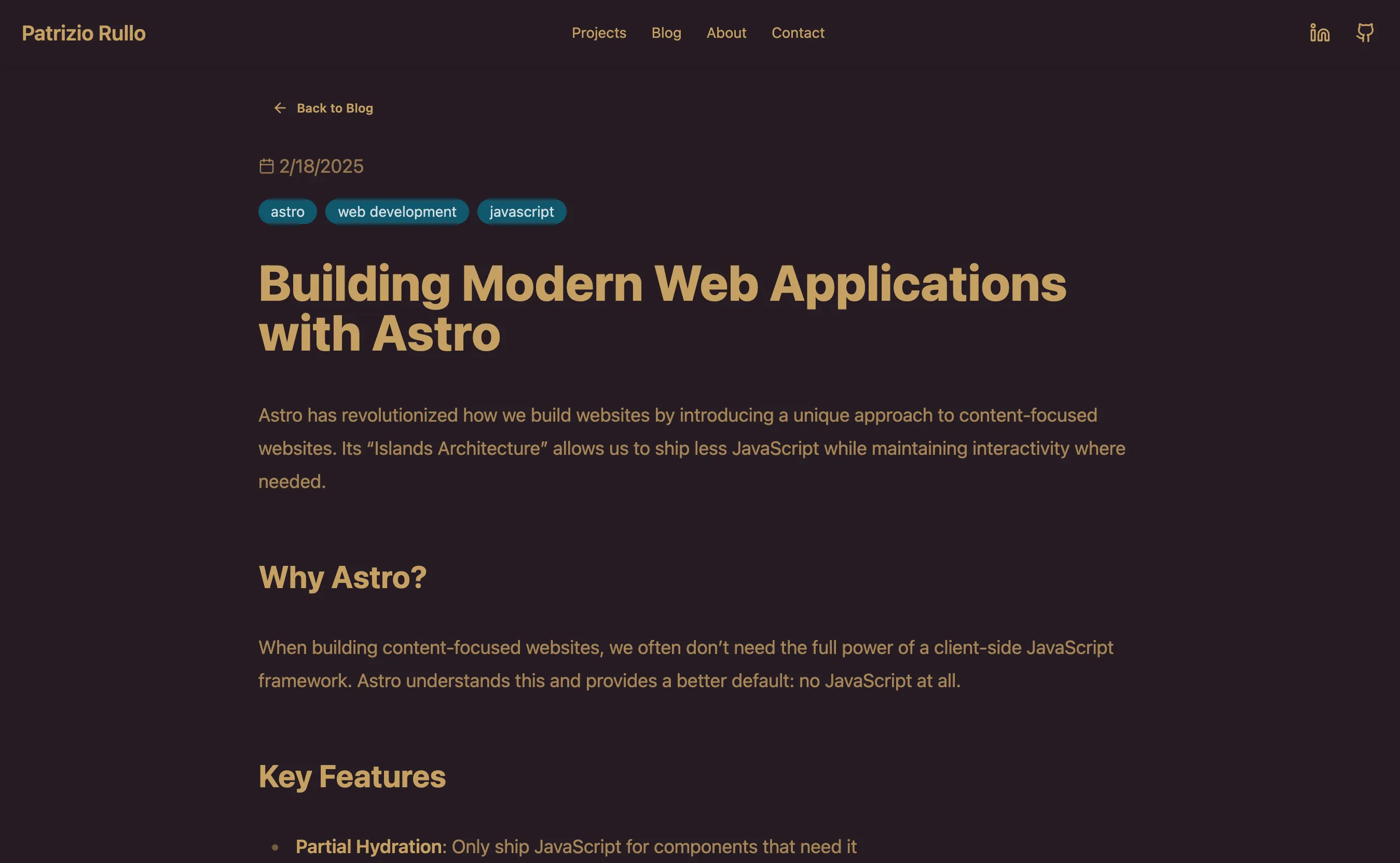Click the blog post date field
The width and height of the screenshot is (1400, 863).
(x=321, y=165)
